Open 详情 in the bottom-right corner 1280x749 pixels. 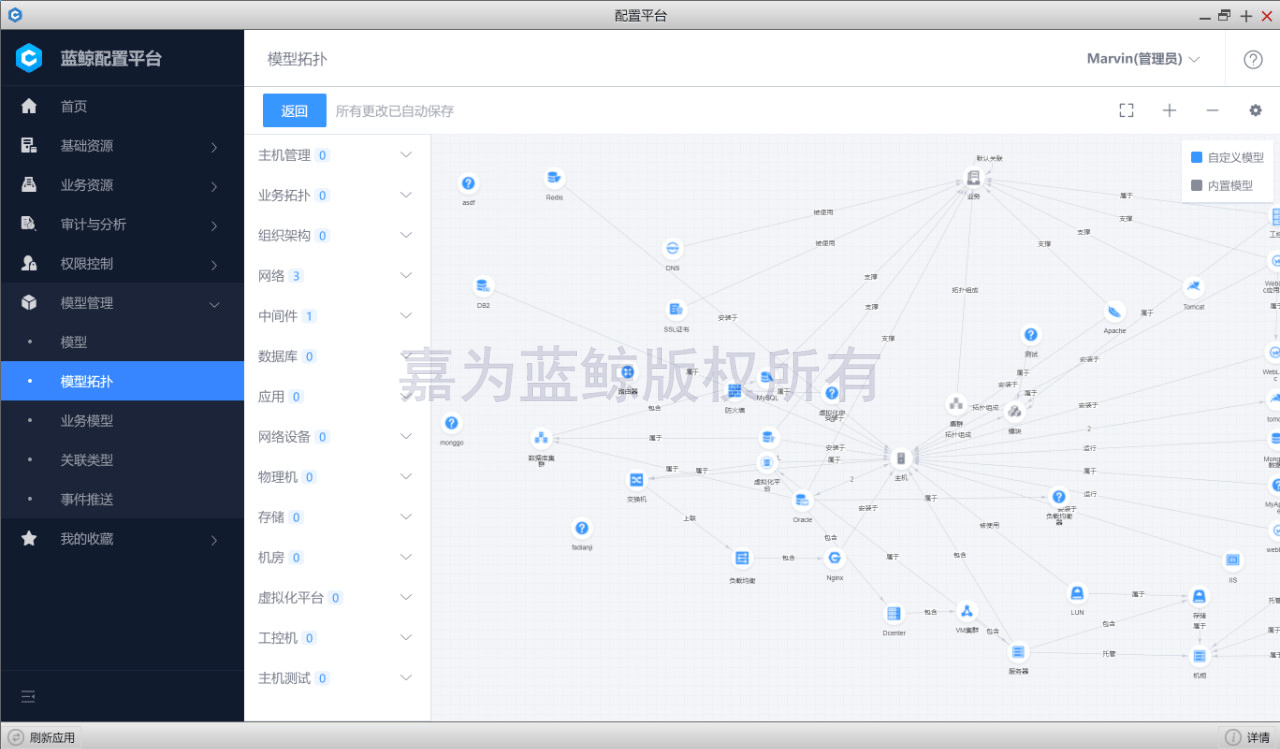click(x=1248, y=738)
